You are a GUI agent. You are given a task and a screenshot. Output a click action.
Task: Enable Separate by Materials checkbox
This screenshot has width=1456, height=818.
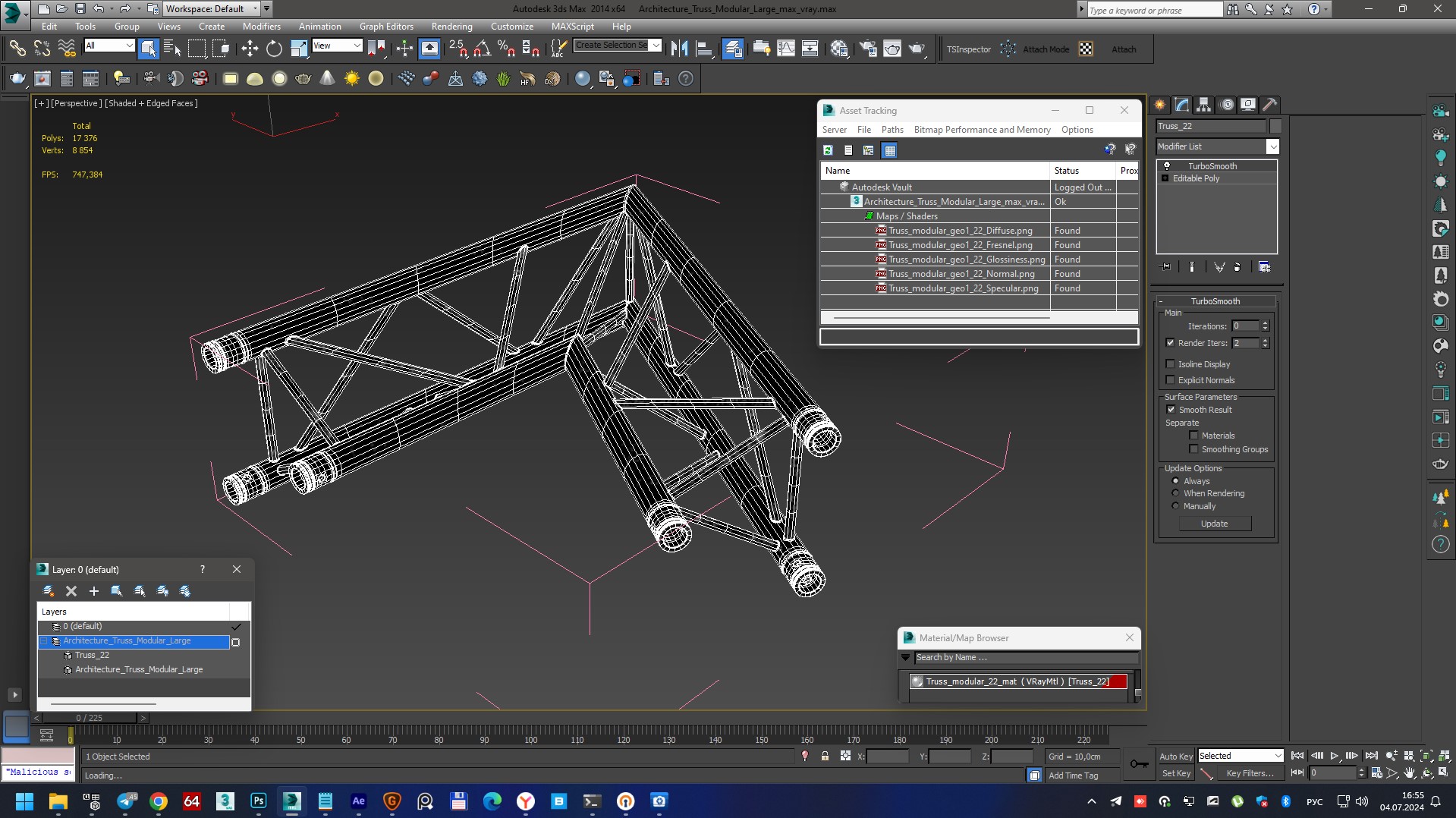point(1193,436)
